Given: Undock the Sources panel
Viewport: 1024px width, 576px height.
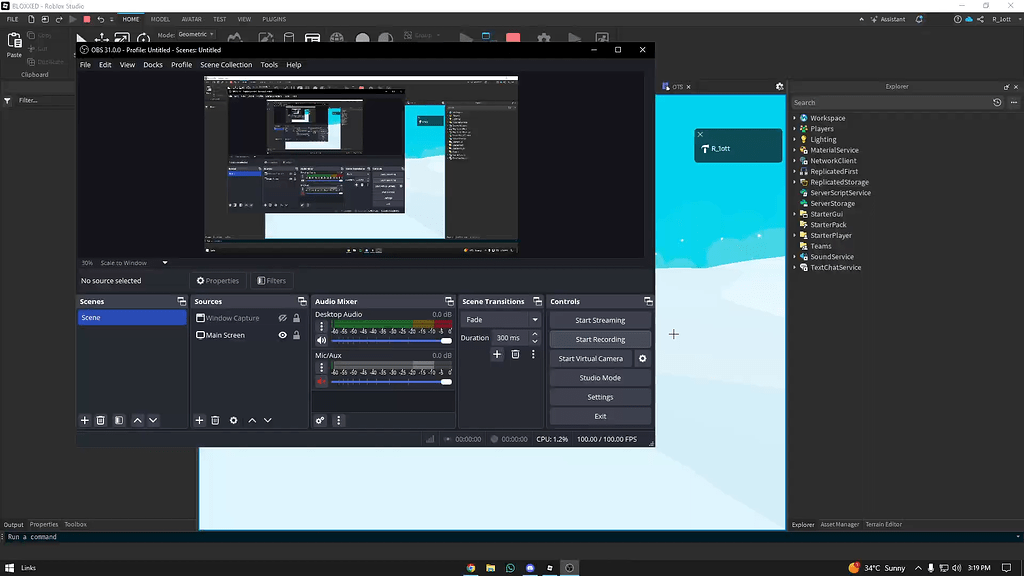Looking at the screenshot, I should pos(302,301).
